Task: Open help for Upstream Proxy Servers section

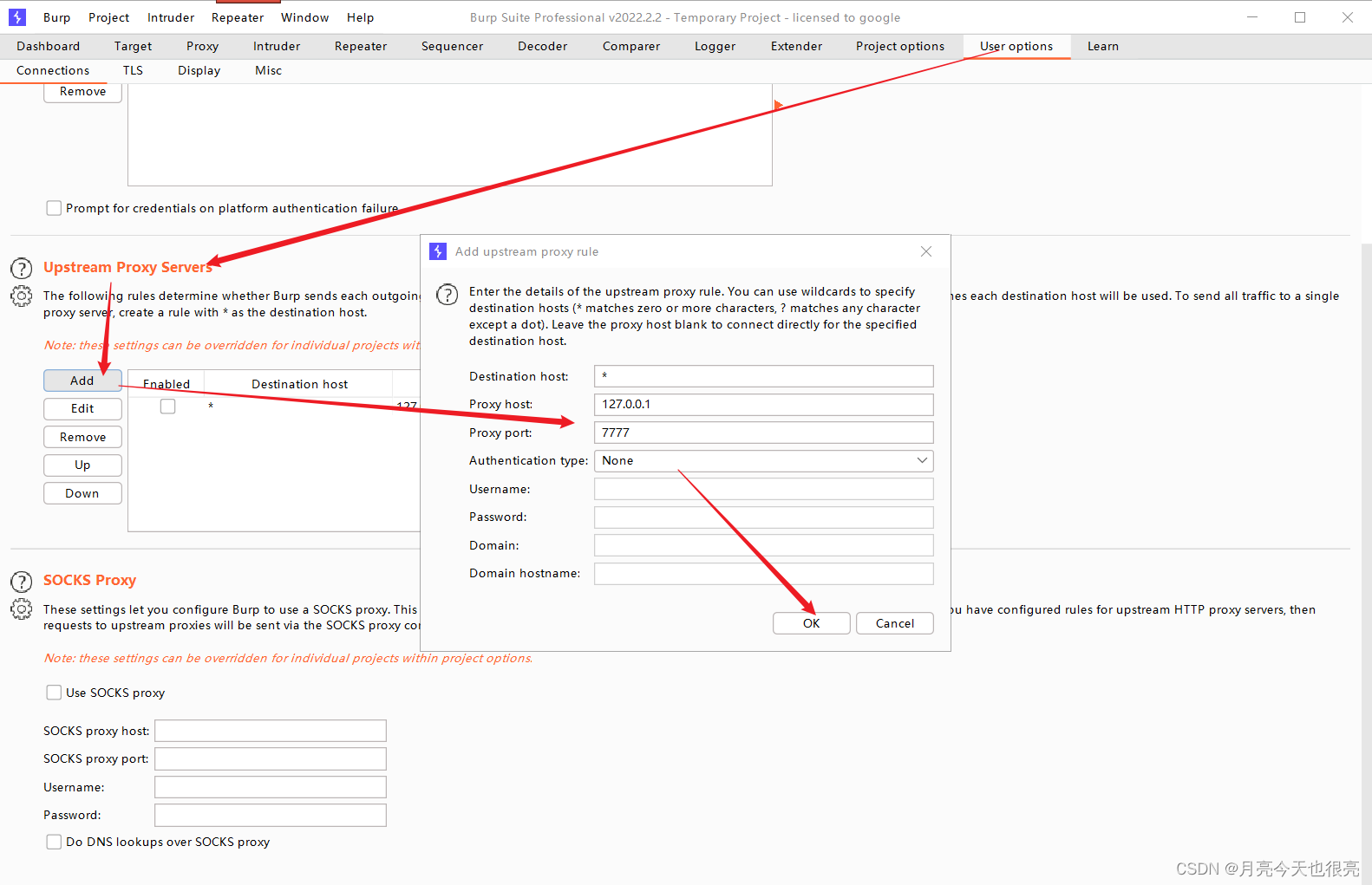Action: point(21,268)
